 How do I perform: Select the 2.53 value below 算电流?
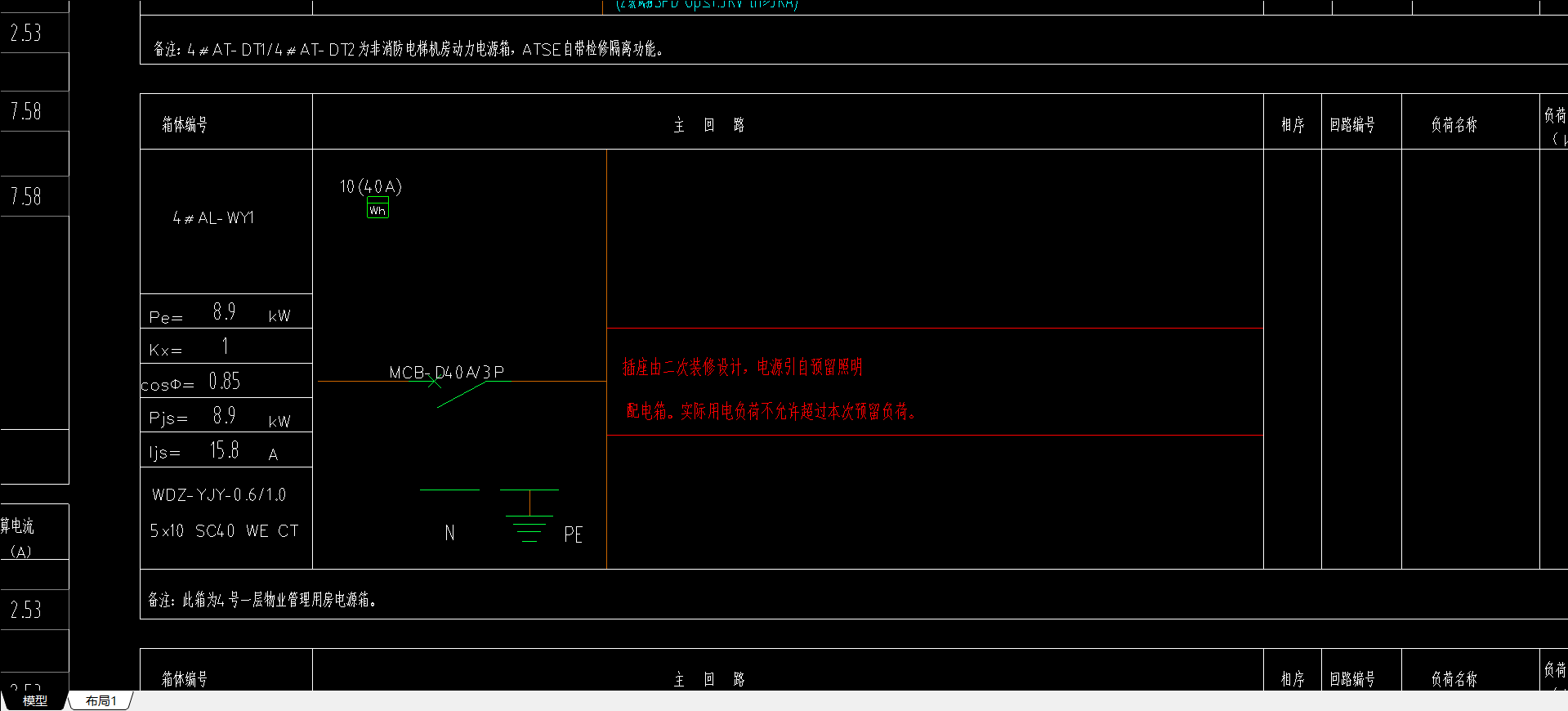(26, 610)
